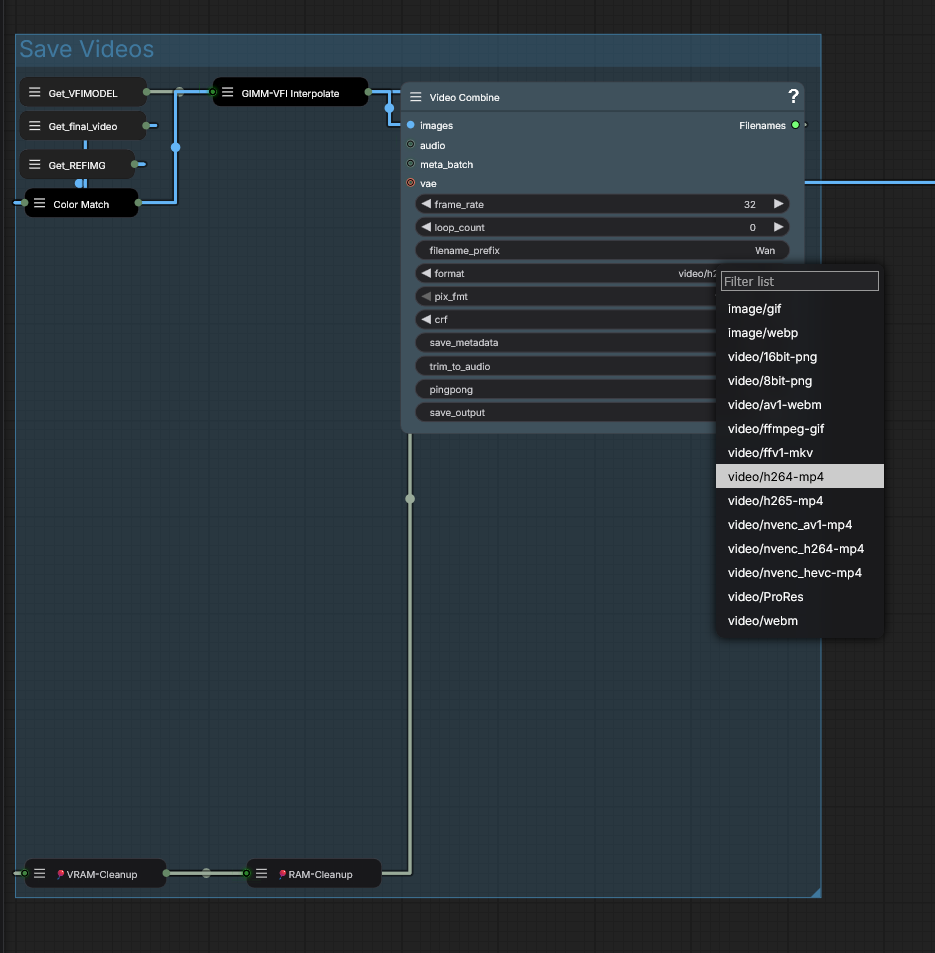
Task: Toggle the save_metadata option
Action: (x=565, y=343)
